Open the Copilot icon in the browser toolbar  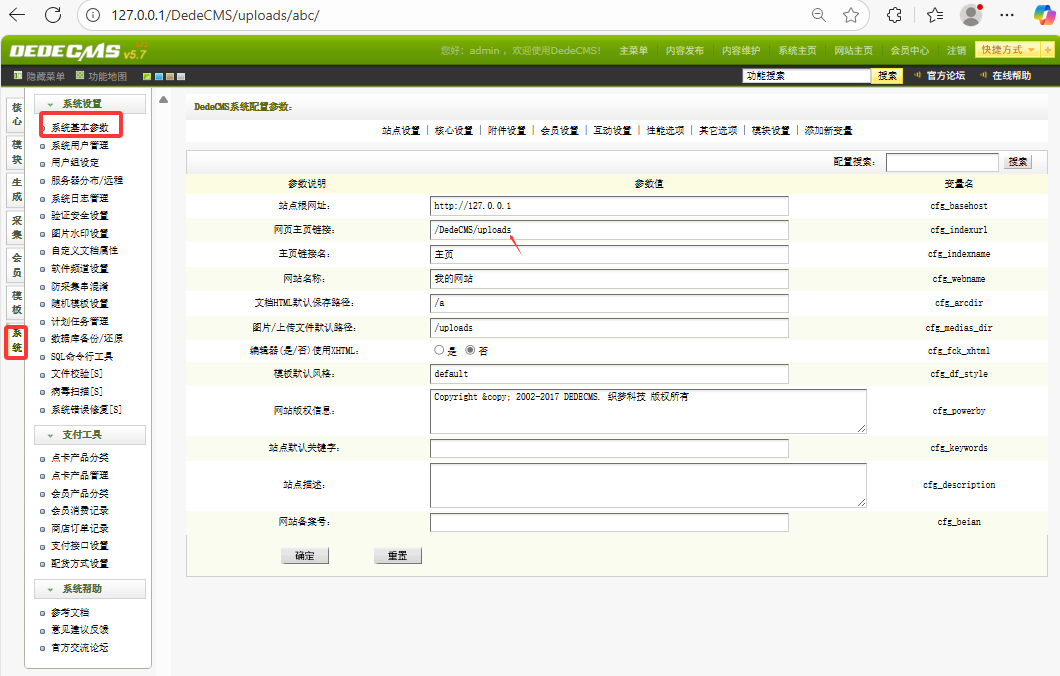coord(1044,15)
